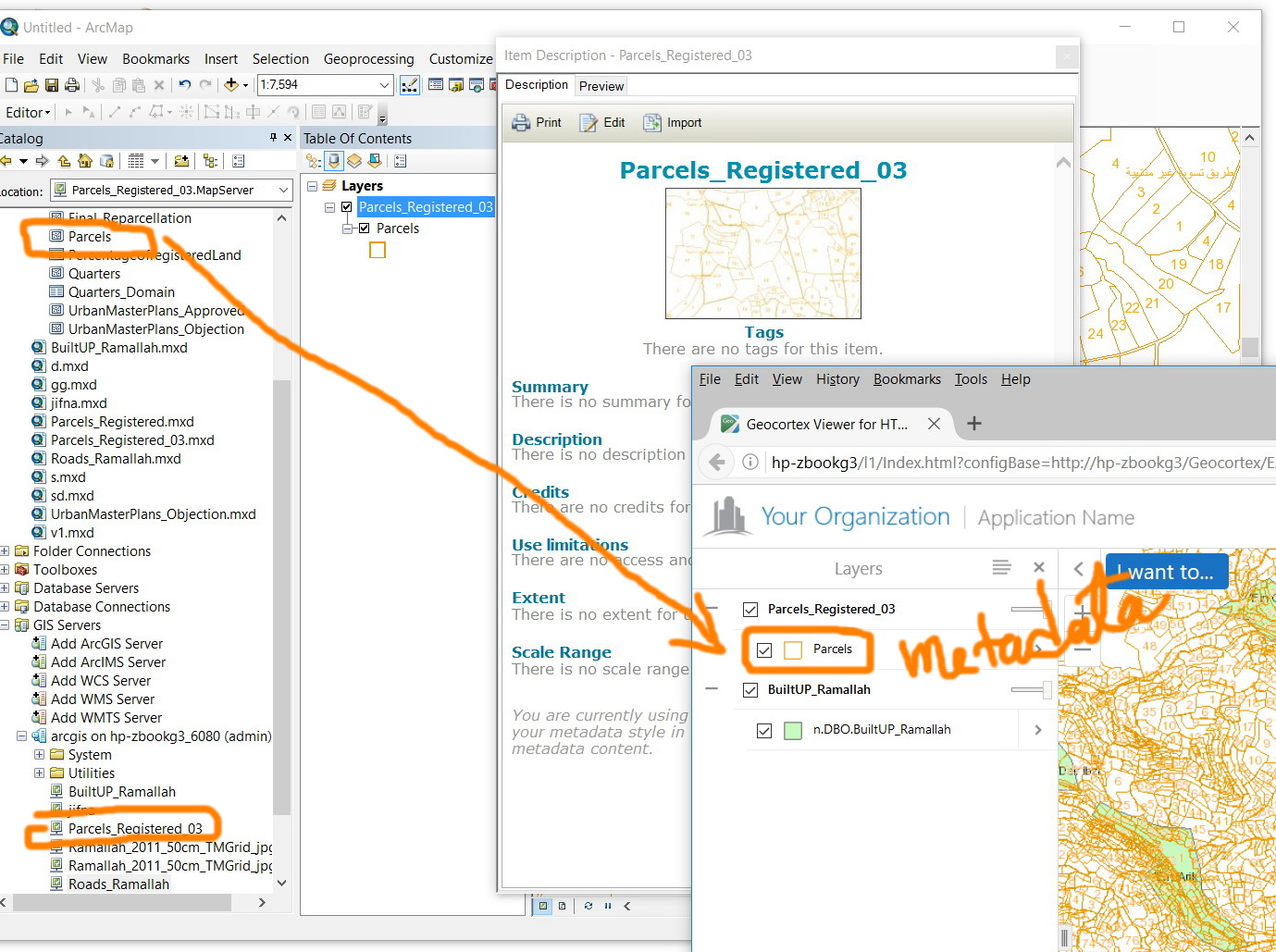The width and height of the screenshot is (1276, 952).
Task: Open the Bookmarks menu in ArcMap
Action: click(155, 59)
